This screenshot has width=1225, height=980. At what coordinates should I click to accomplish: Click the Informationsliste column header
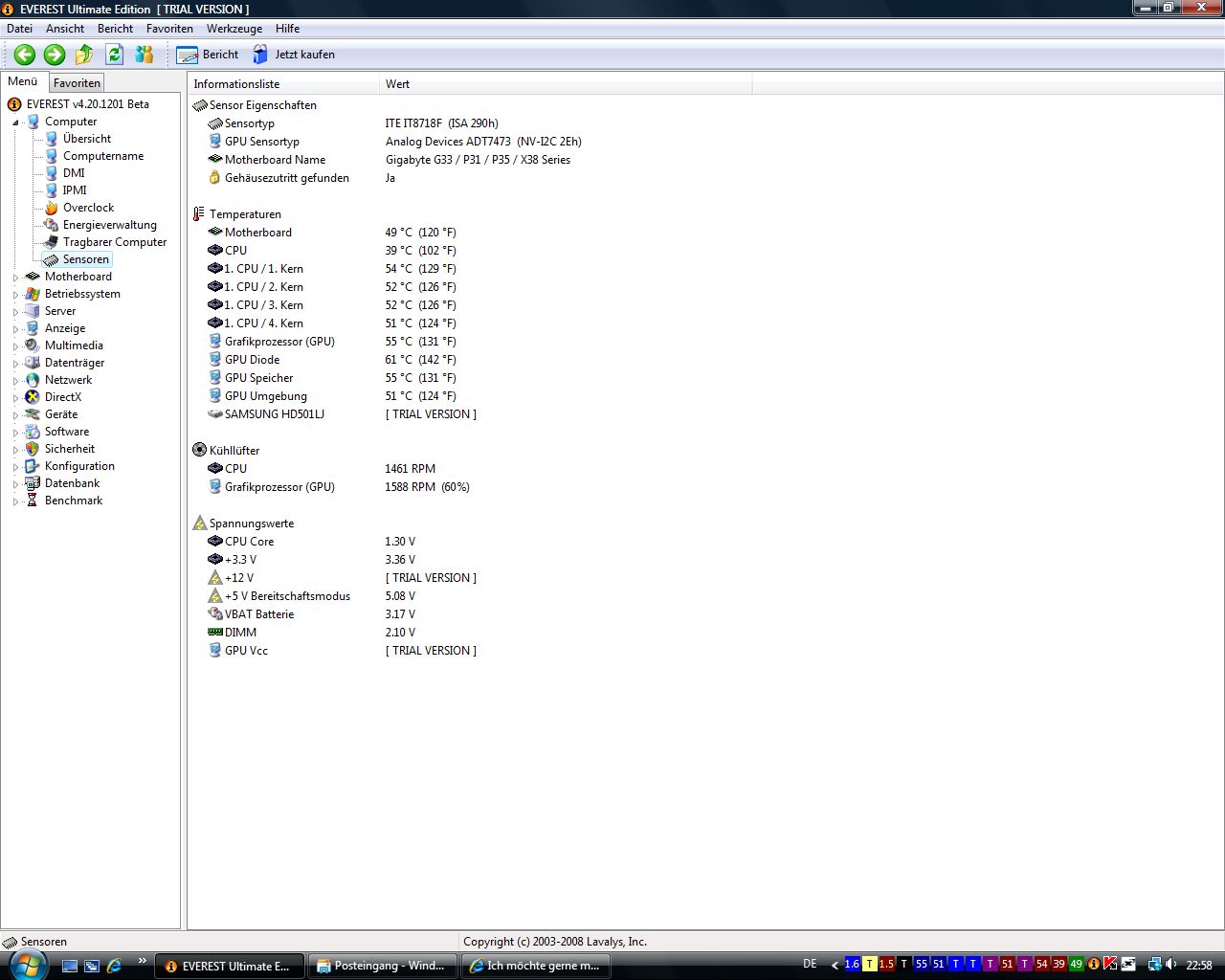point(284,84)
